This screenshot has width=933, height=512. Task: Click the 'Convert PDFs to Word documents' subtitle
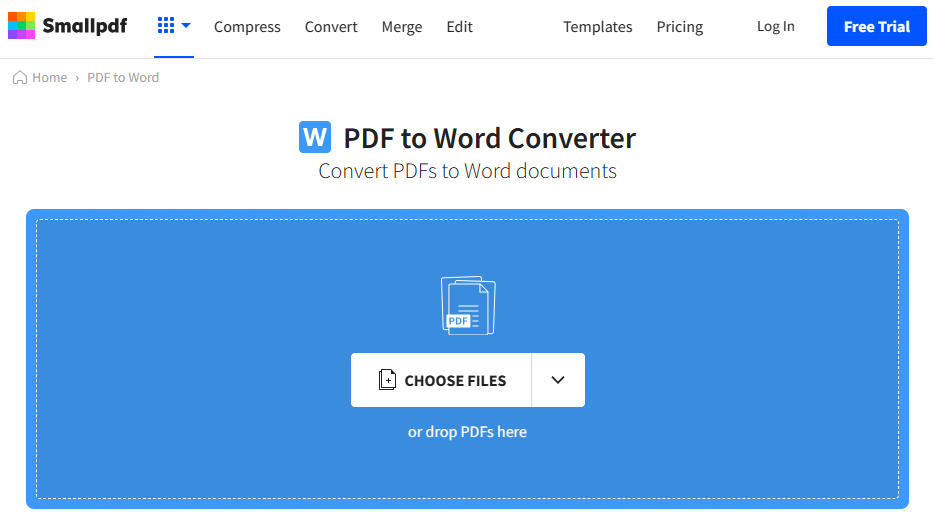pyautogui.click(x=467, y=171)
